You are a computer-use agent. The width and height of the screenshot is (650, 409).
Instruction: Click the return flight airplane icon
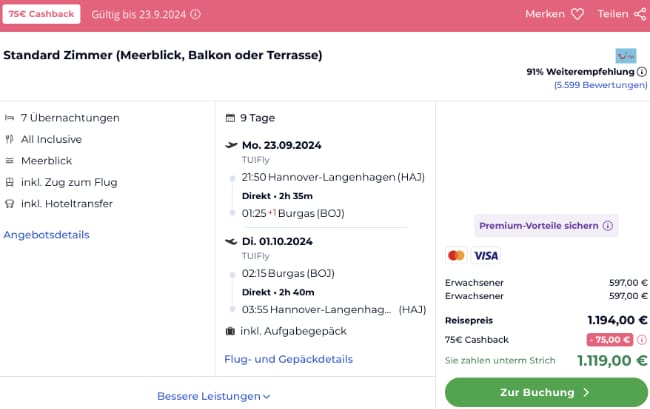pyautogui.click(x=232, y=241)
